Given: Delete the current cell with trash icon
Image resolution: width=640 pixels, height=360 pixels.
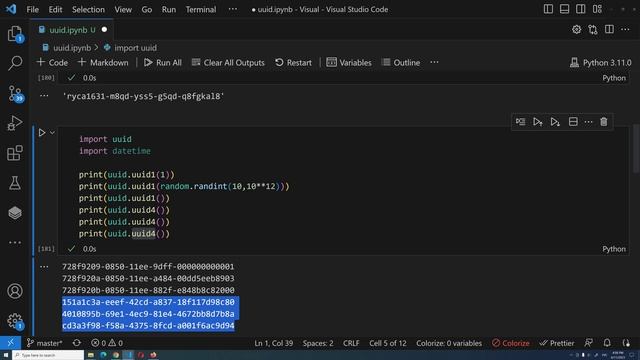Looking at the screenshot, I should click(x=604, y=122).
